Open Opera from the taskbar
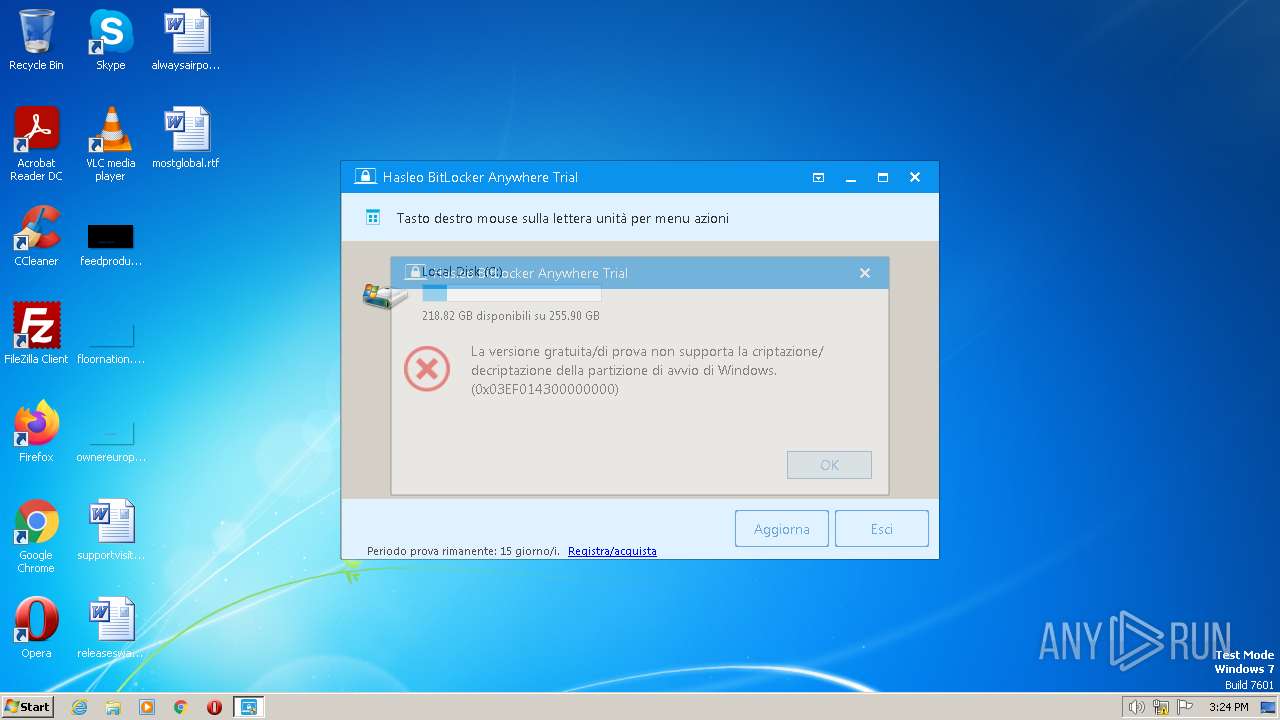1280x720 pixels. tap(214, 707)
